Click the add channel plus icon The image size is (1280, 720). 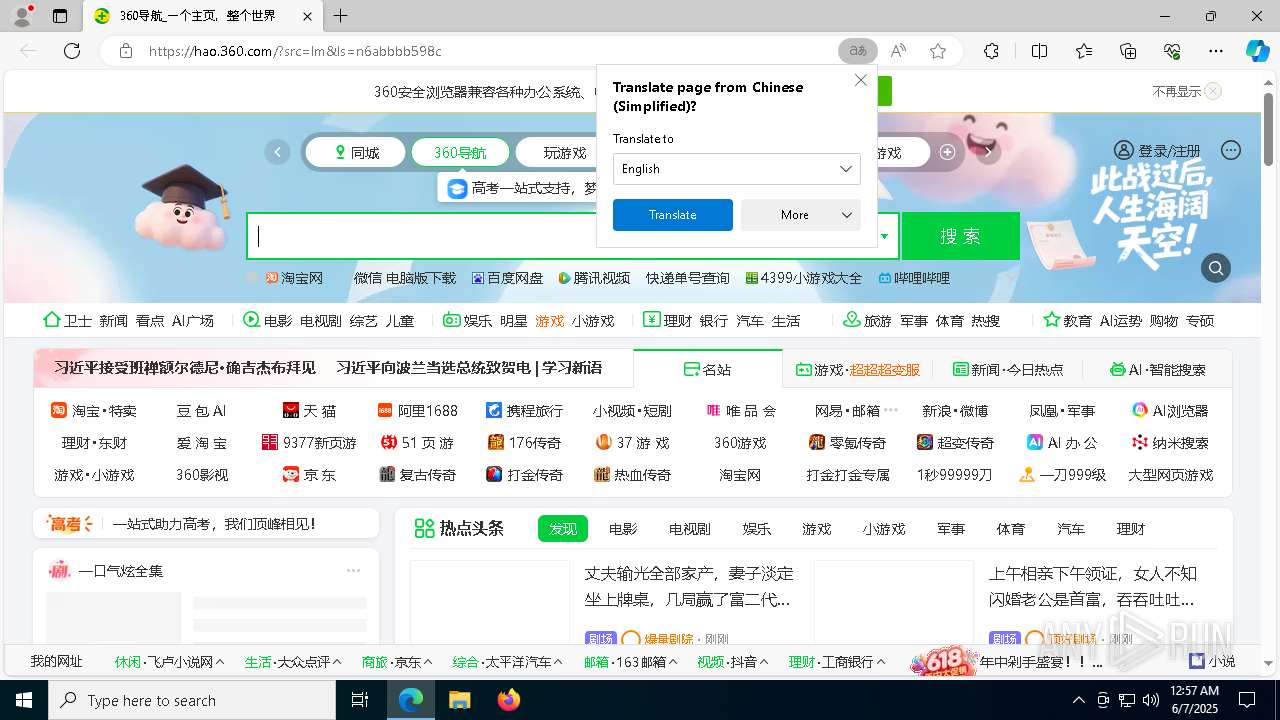point(947,152)
